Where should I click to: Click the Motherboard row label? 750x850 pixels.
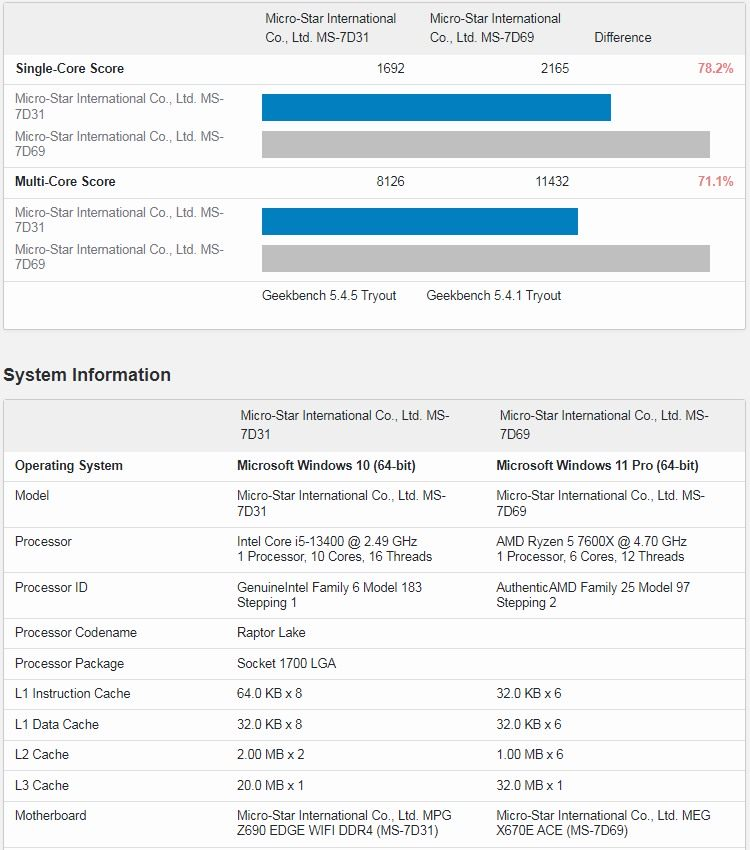pyautogui.click(x=50, y=815)
